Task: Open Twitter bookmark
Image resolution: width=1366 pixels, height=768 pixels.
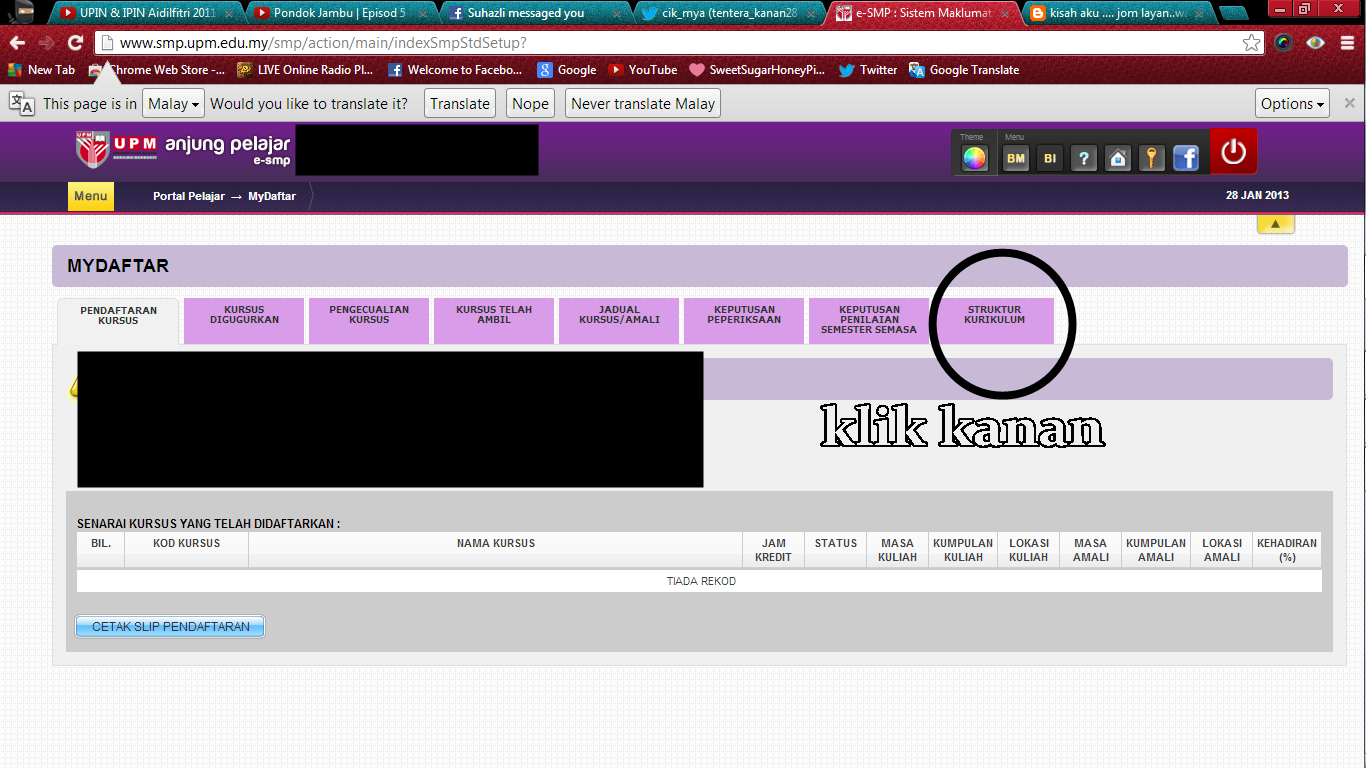Action: point(868,70)
